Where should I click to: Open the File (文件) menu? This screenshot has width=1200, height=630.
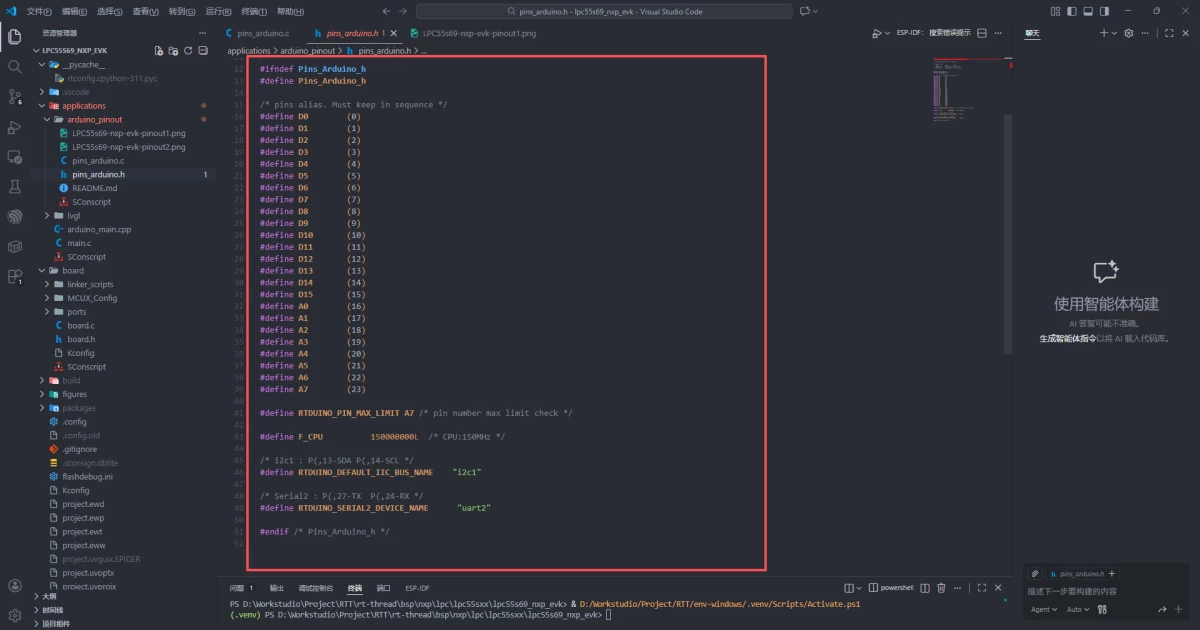pos(39,11)
